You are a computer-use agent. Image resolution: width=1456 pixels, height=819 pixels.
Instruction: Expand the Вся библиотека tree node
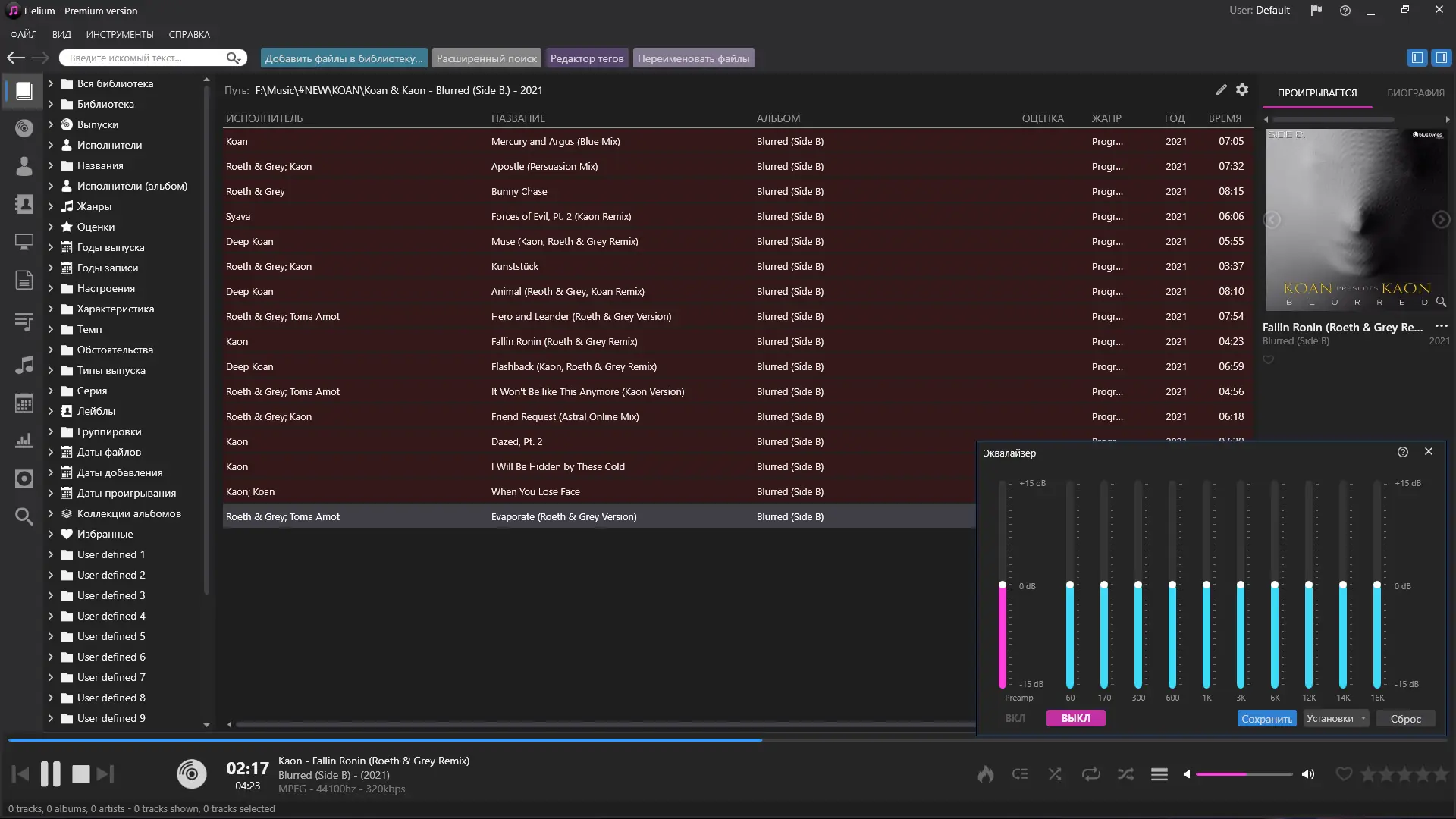50,83
